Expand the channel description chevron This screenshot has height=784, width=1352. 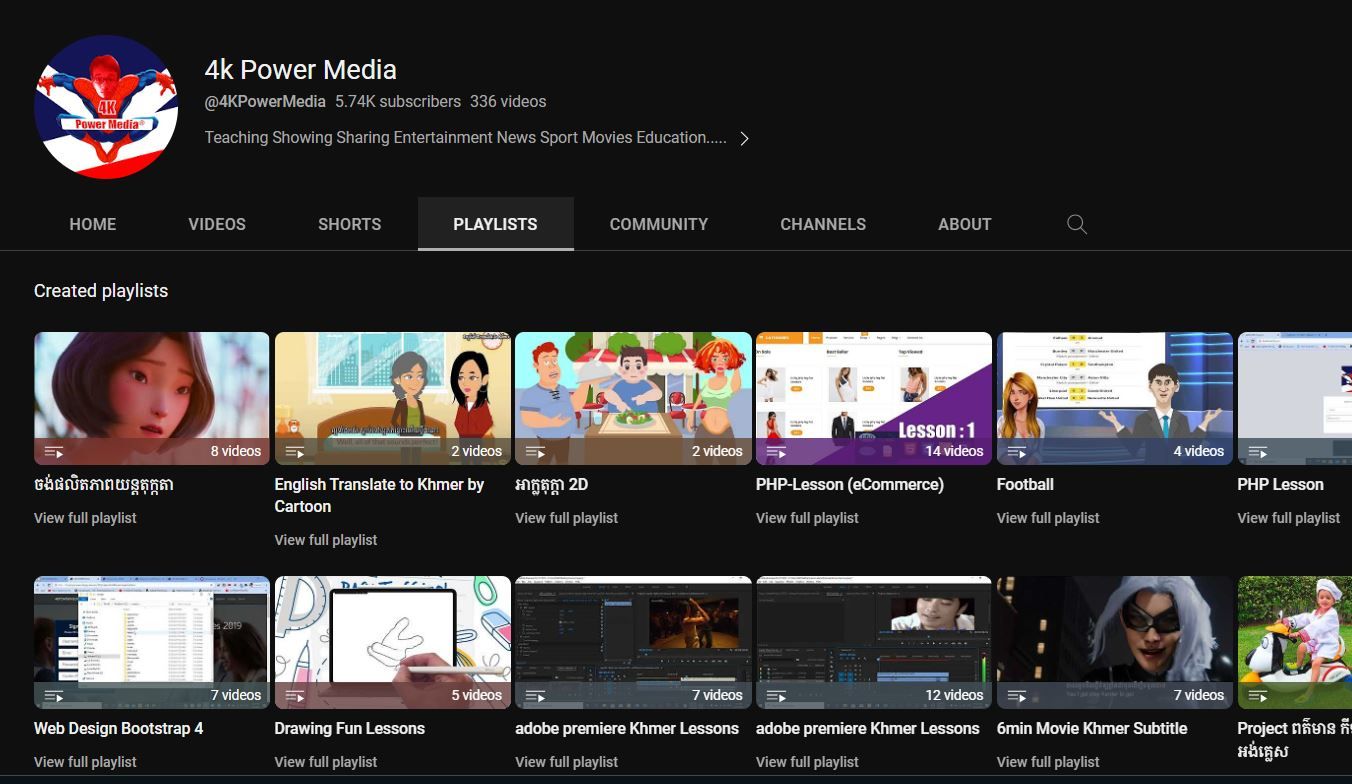(x=744, y=138)
